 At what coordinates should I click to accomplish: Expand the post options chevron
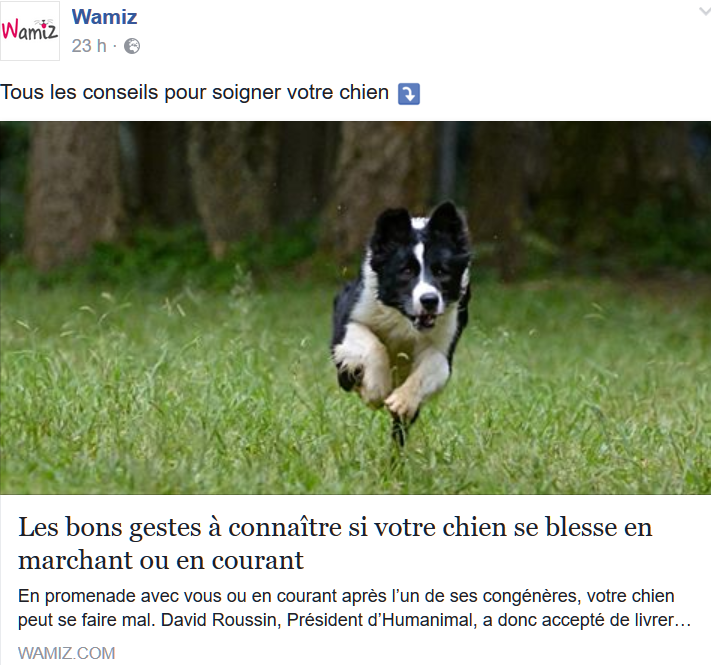[705, 12]
